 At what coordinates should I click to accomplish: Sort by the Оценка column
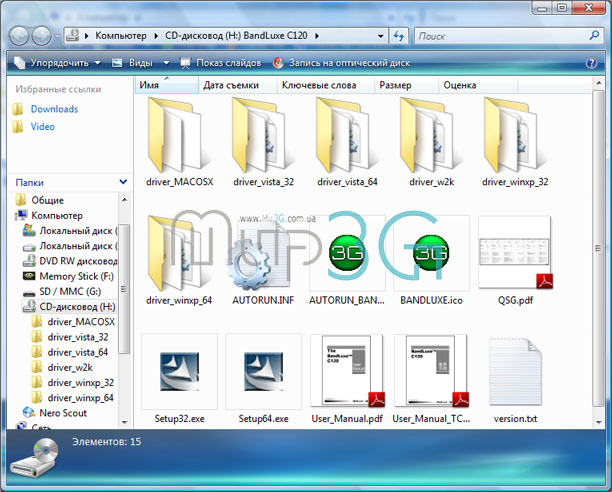479,85
